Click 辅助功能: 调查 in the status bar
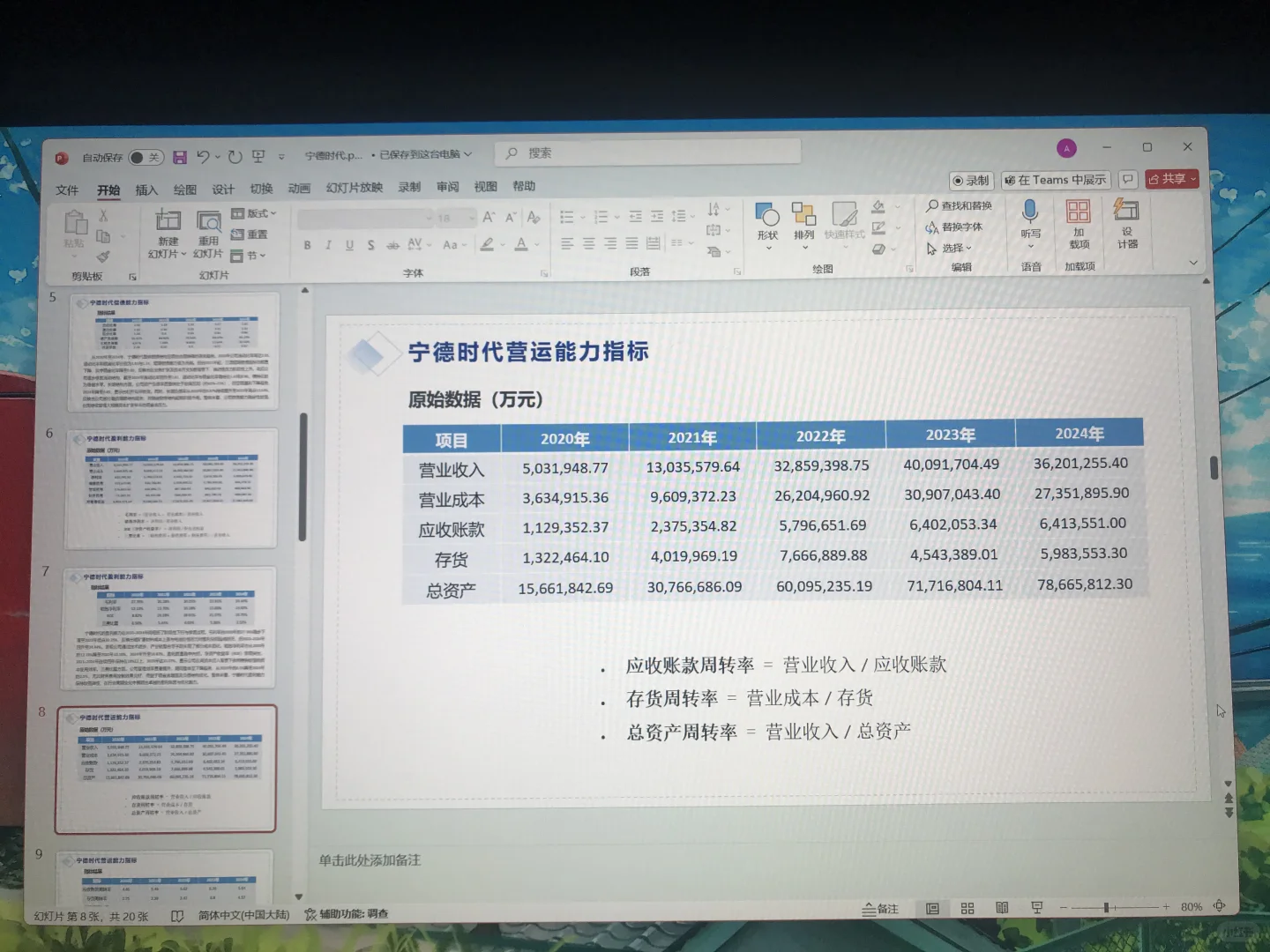Viewport: 1270px width, 952px height. 347,914
